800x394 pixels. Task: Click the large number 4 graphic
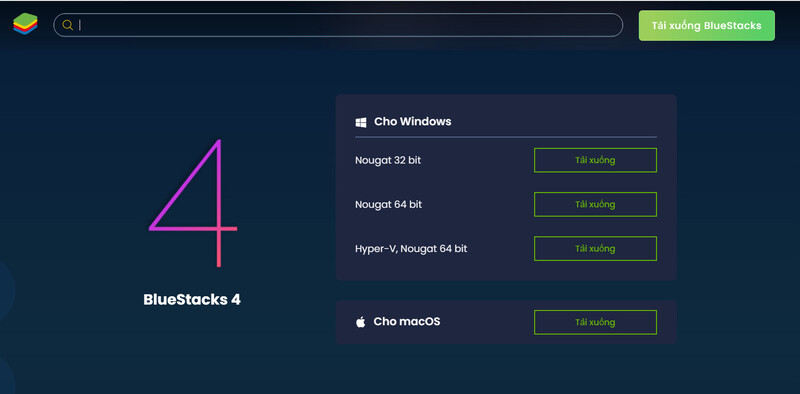193,203
